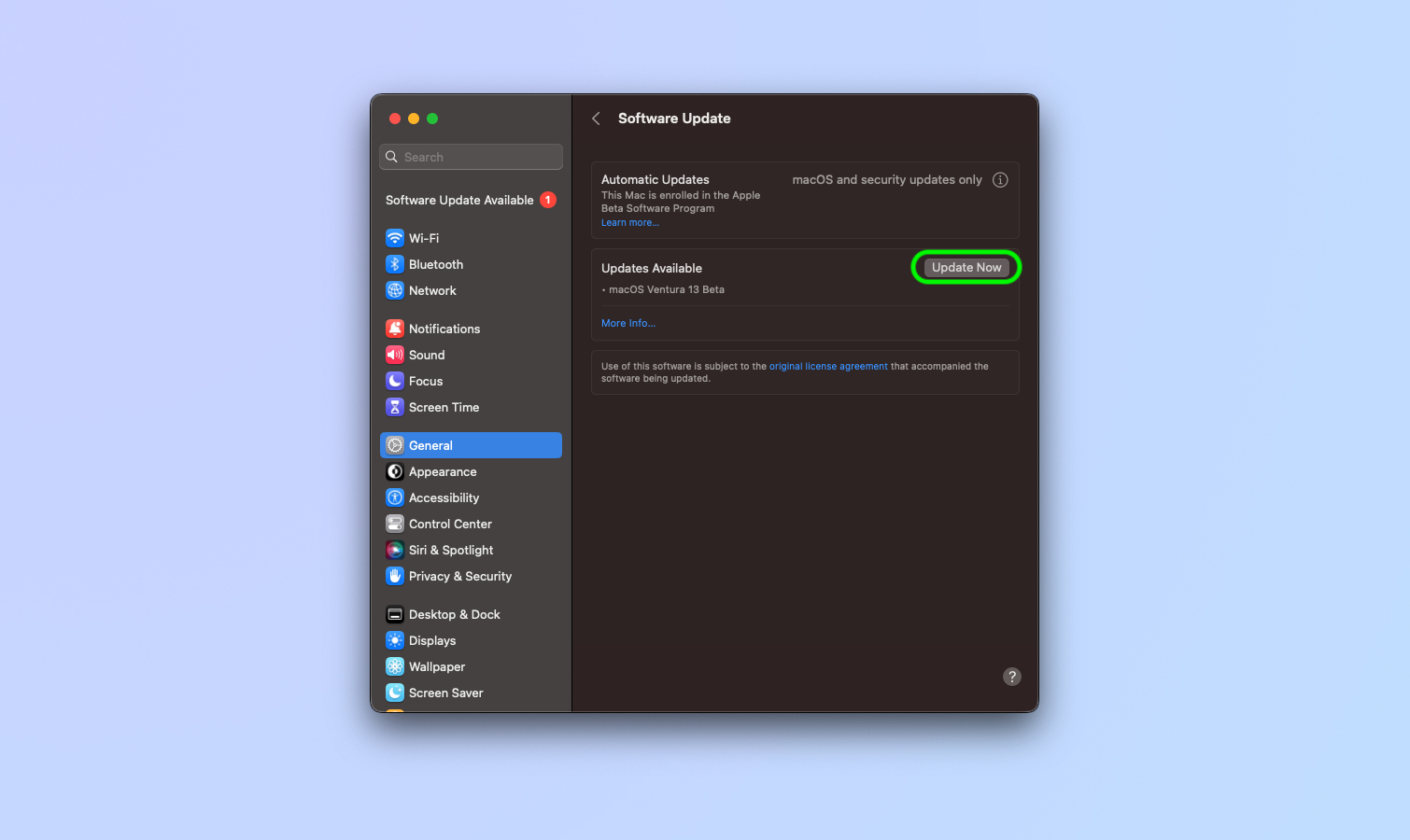Click the Network globe icon
Screen dimensions: 1410x840
395,290
